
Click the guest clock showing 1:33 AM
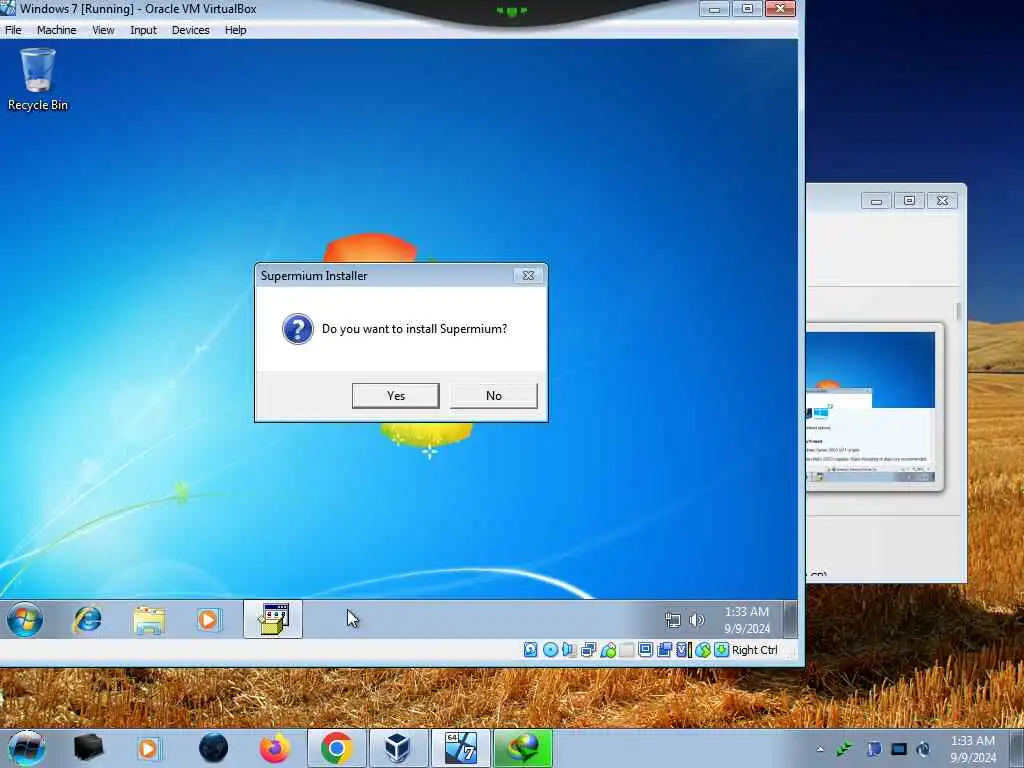point(746,620)
